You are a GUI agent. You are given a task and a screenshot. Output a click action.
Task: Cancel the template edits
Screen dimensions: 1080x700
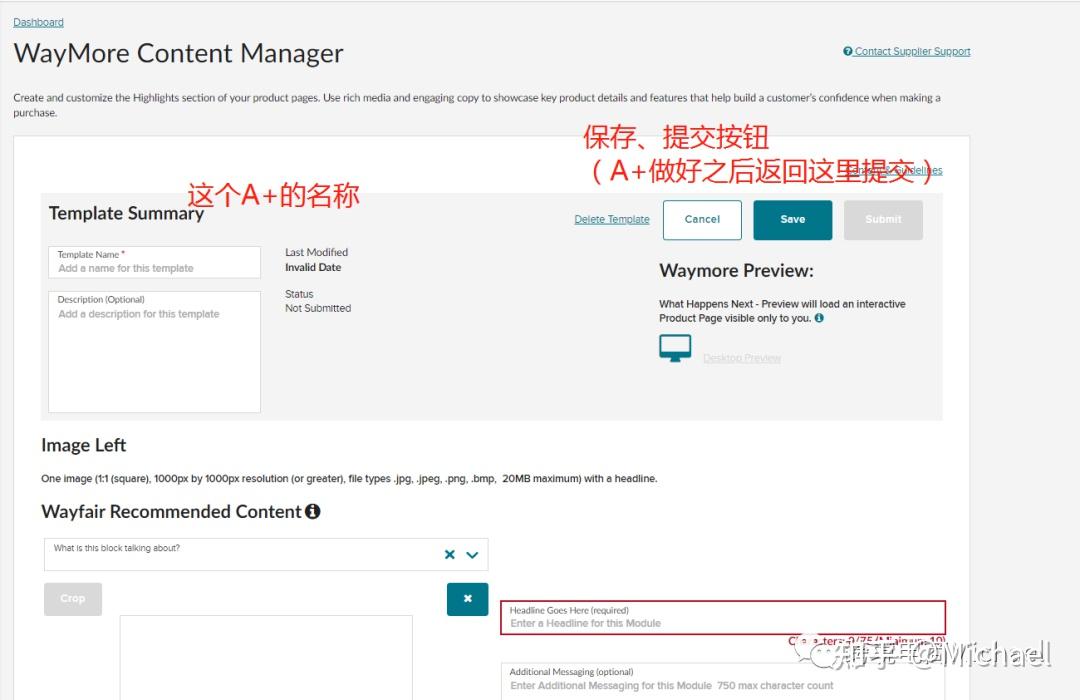(702, 220)
